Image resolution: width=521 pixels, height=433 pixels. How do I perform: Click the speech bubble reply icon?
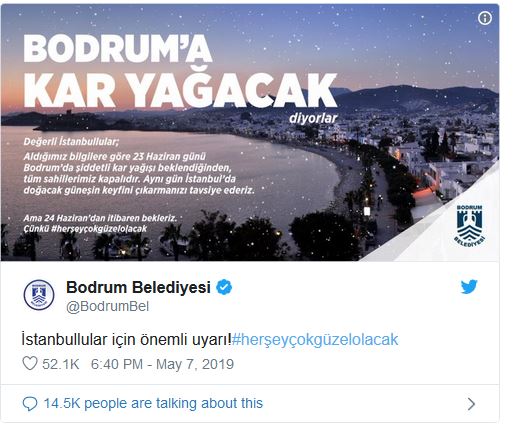[30, 404]
